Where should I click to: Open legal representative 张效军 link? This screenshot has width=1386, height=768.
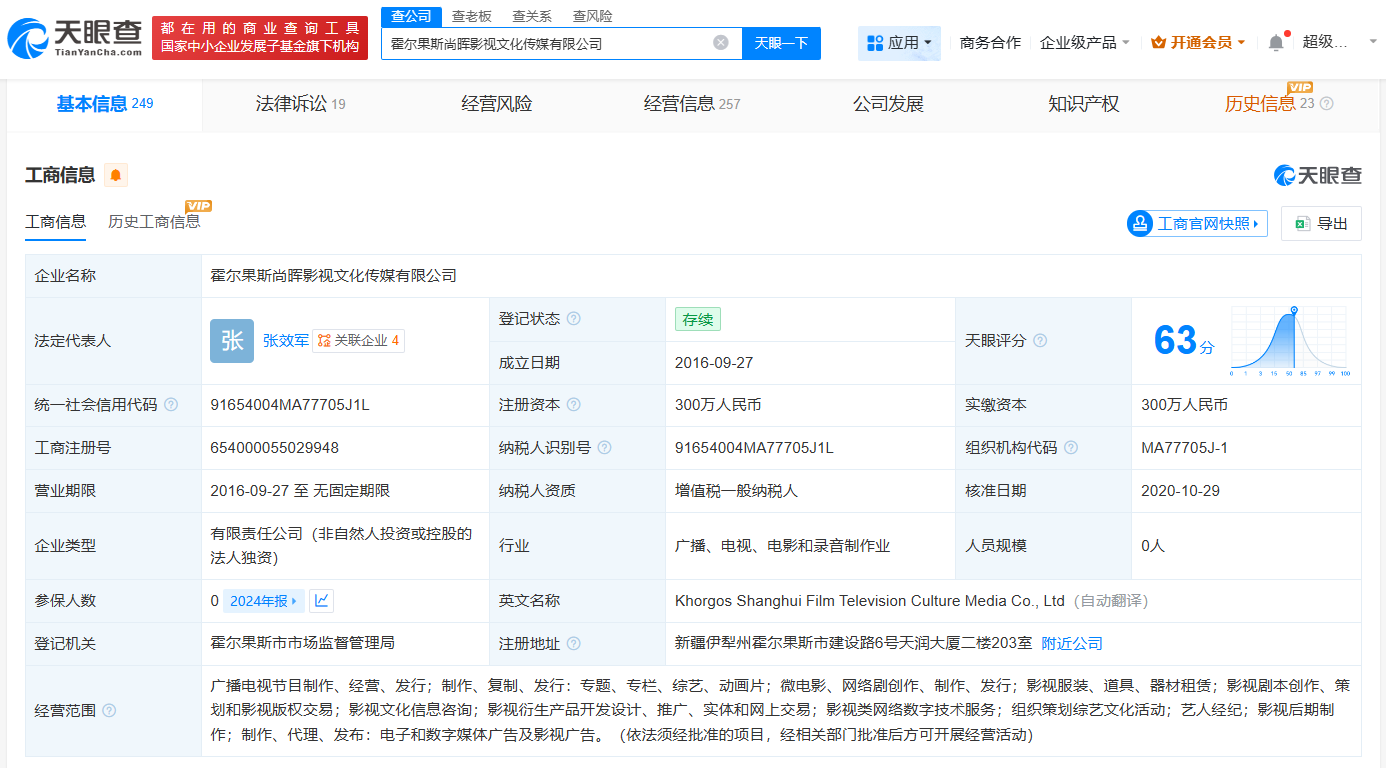(285, 341)
